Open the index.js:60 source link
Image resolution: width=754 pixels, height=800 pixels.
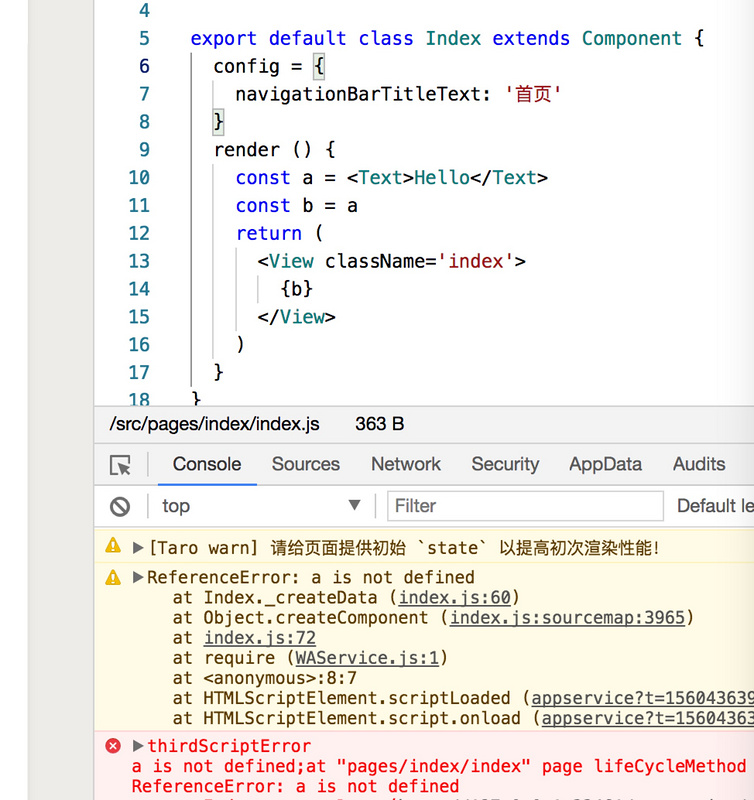(x=454, y=598)
